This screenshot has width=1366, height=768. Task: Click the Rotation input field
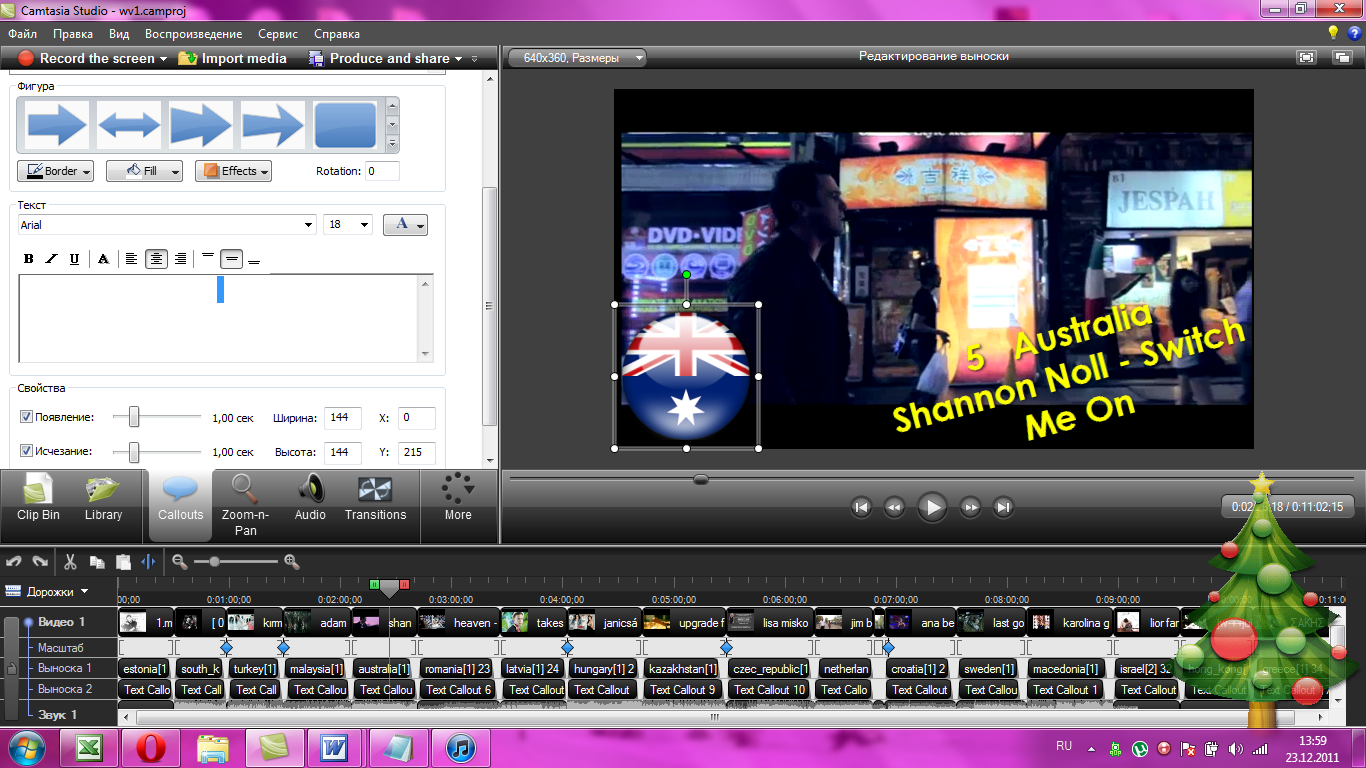tap(382, 171)
